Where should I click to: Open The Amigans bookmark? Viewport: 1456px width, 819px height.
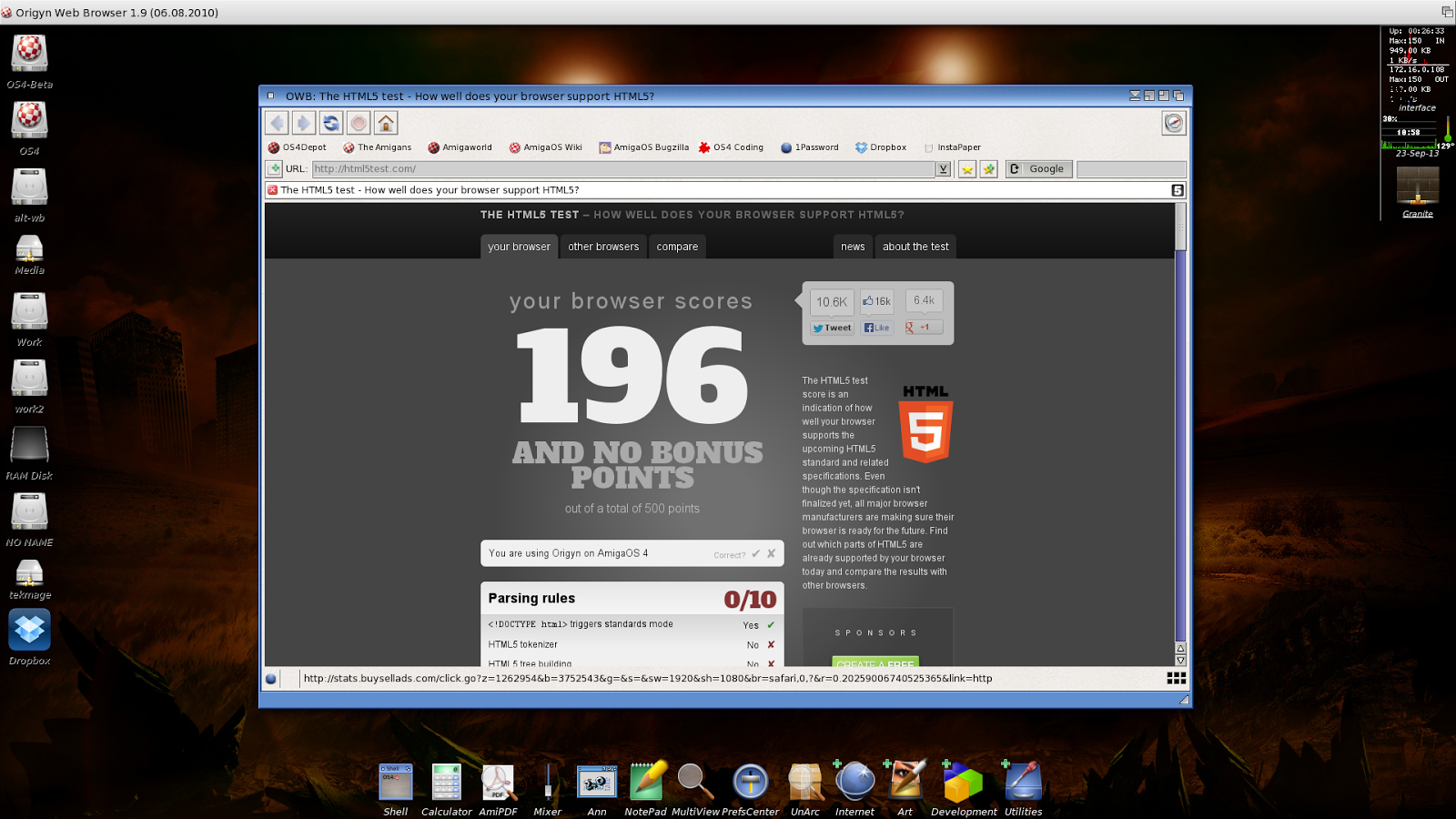click(377, 147)
